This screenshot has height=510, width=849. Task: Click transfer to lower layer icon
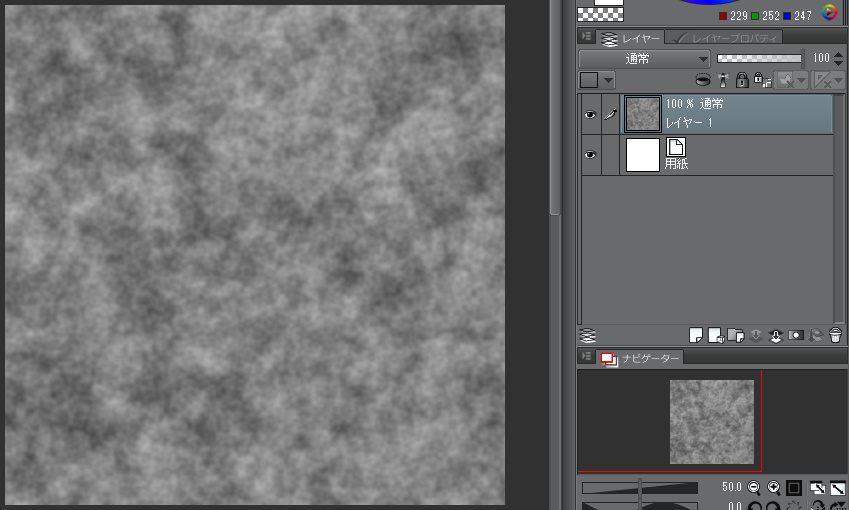(x=756, y=336)
